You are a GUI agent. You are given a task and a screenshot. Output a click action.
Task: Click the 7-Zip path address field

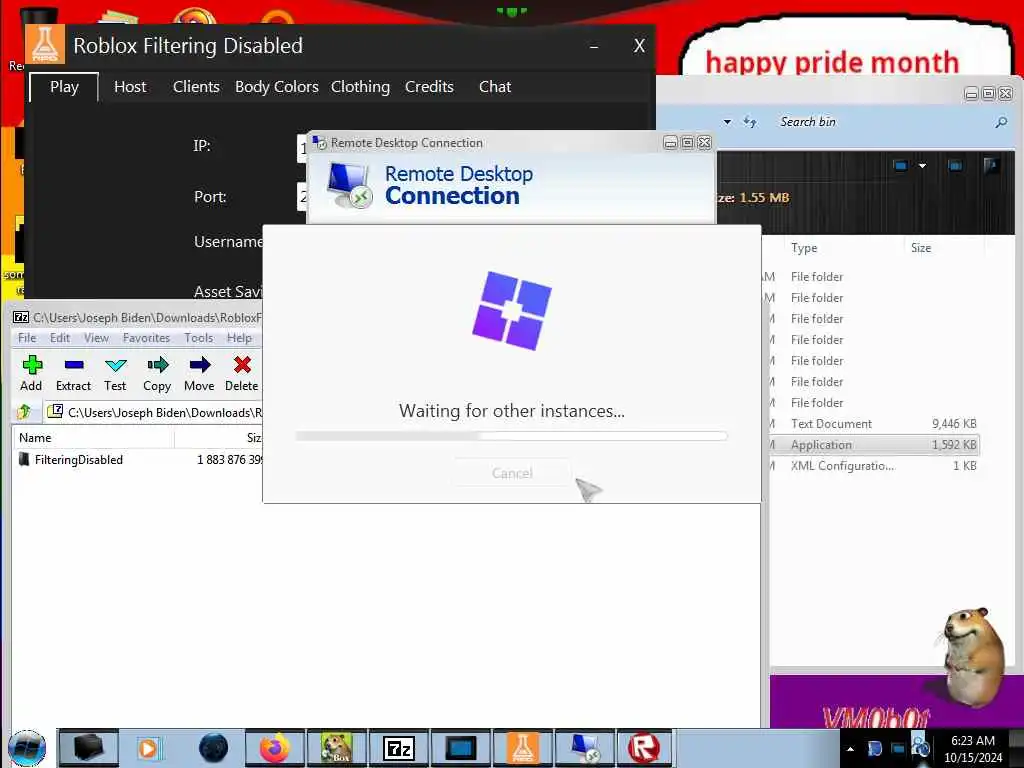(154, 412)
